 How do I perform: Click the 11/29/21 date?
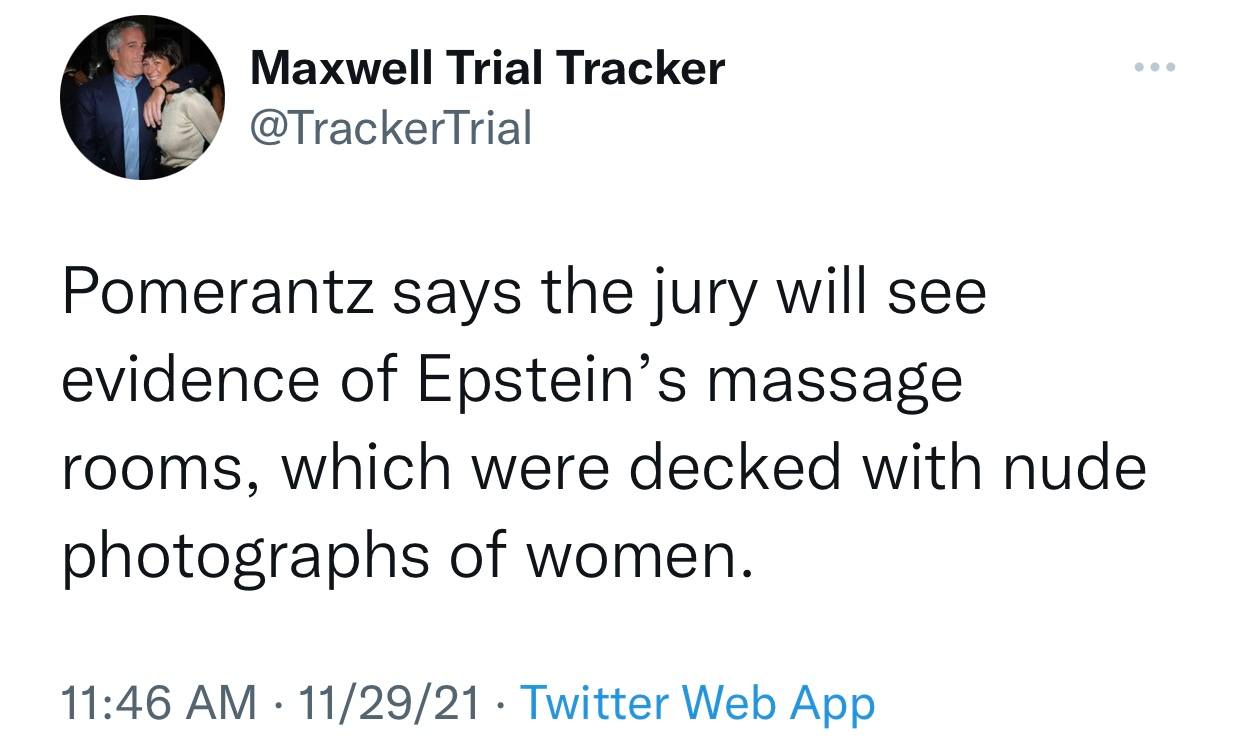(396, 703)
